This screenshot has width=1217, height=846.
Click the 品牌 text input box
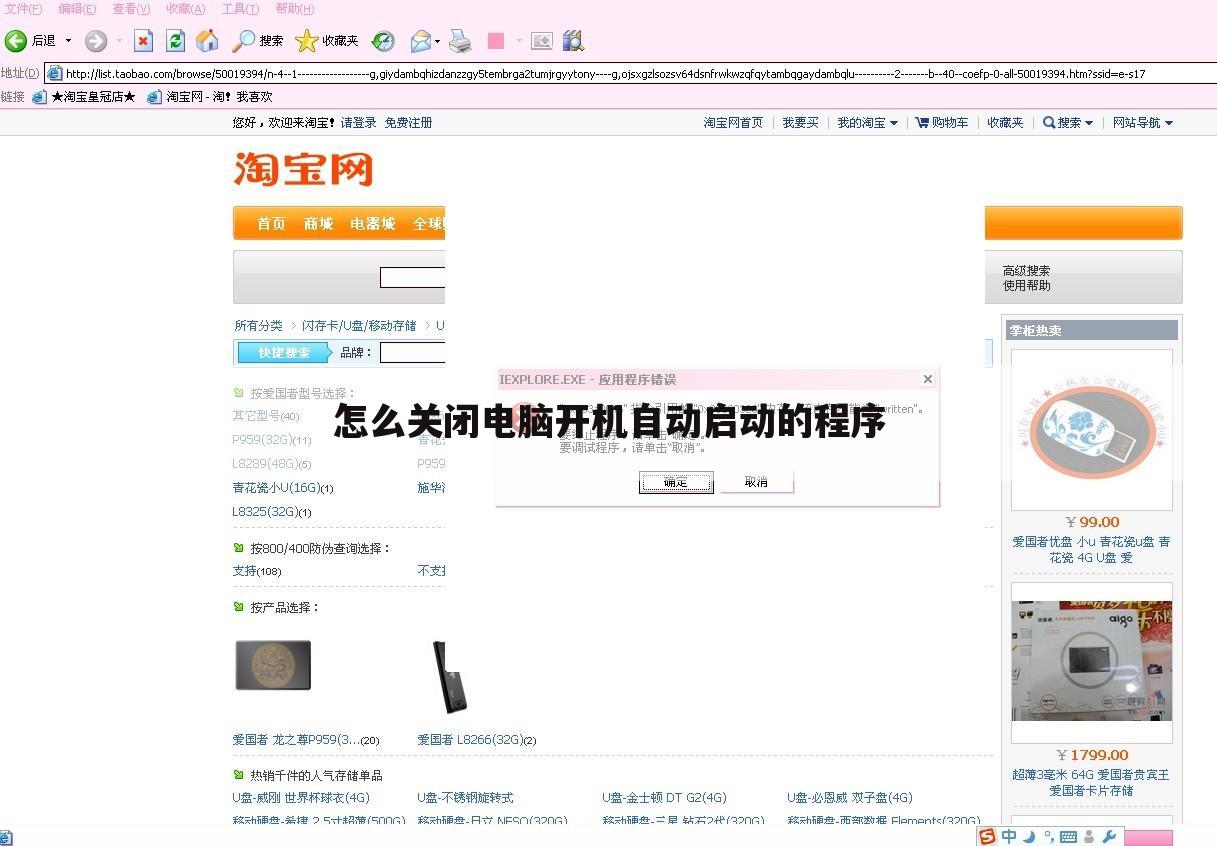(x=412, y=352)
